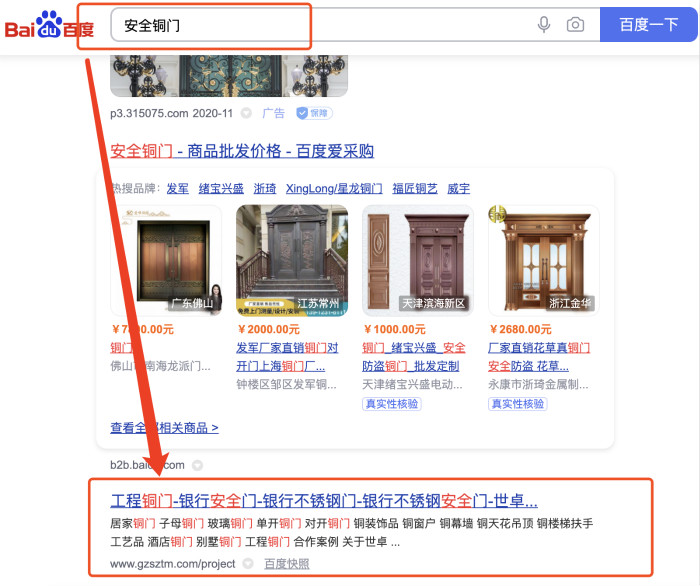The height and width of the screenshot is (586, 700).
Task: Expand dropdown arrow next to b2b.baidu.com
Action: [x=197, y=465]
